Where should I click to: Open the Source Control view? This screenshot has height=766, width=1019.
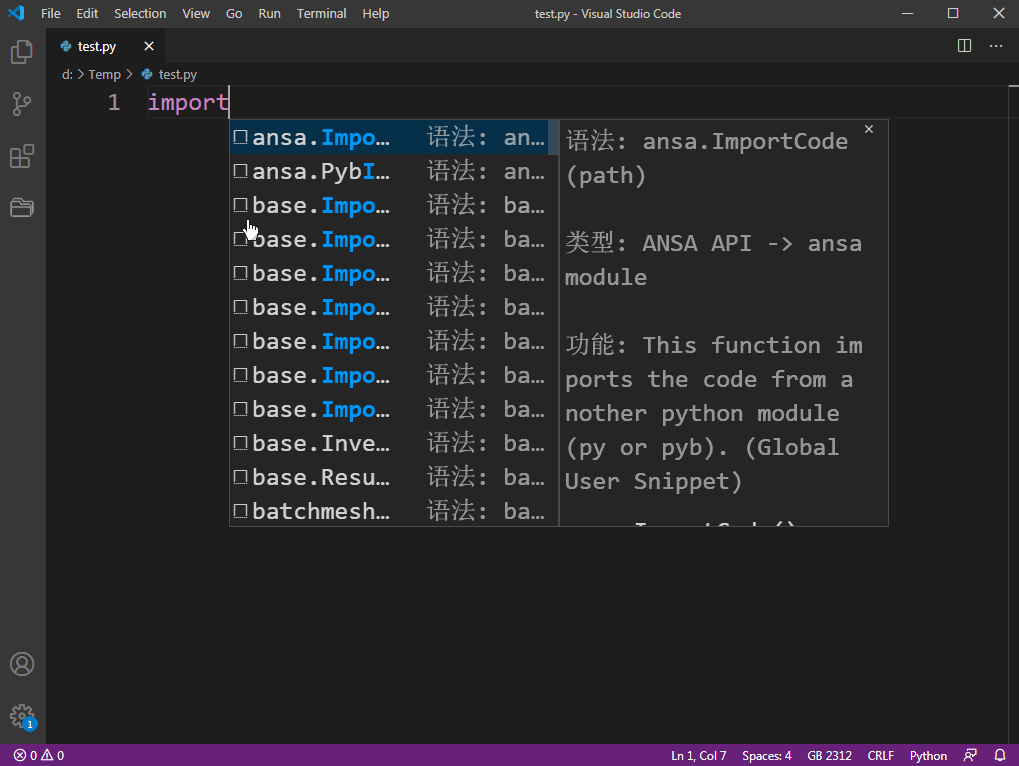(x=21, y=104)
